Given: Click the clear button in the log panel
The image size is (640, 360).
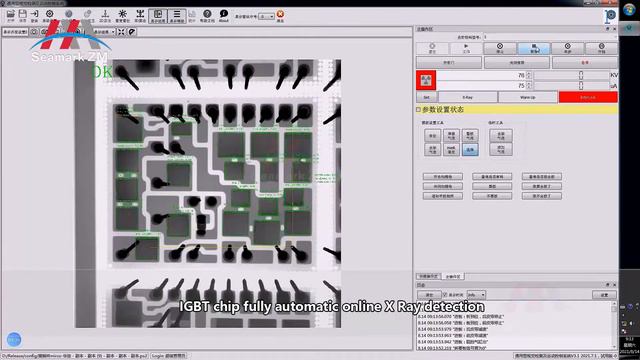Looking at the screenshot, I should click(x=429, y=295).
